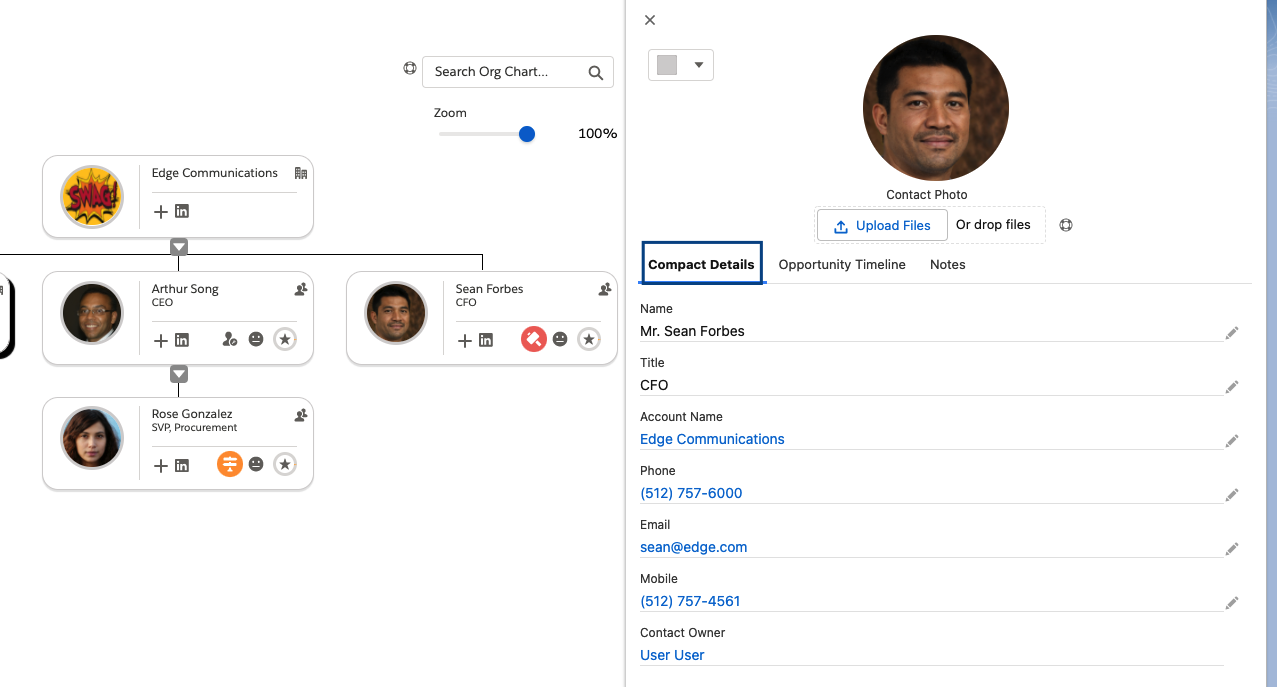Open the Edge Communications account link
The height and width of the screenshot is (687, 1277).
point(712,439)
